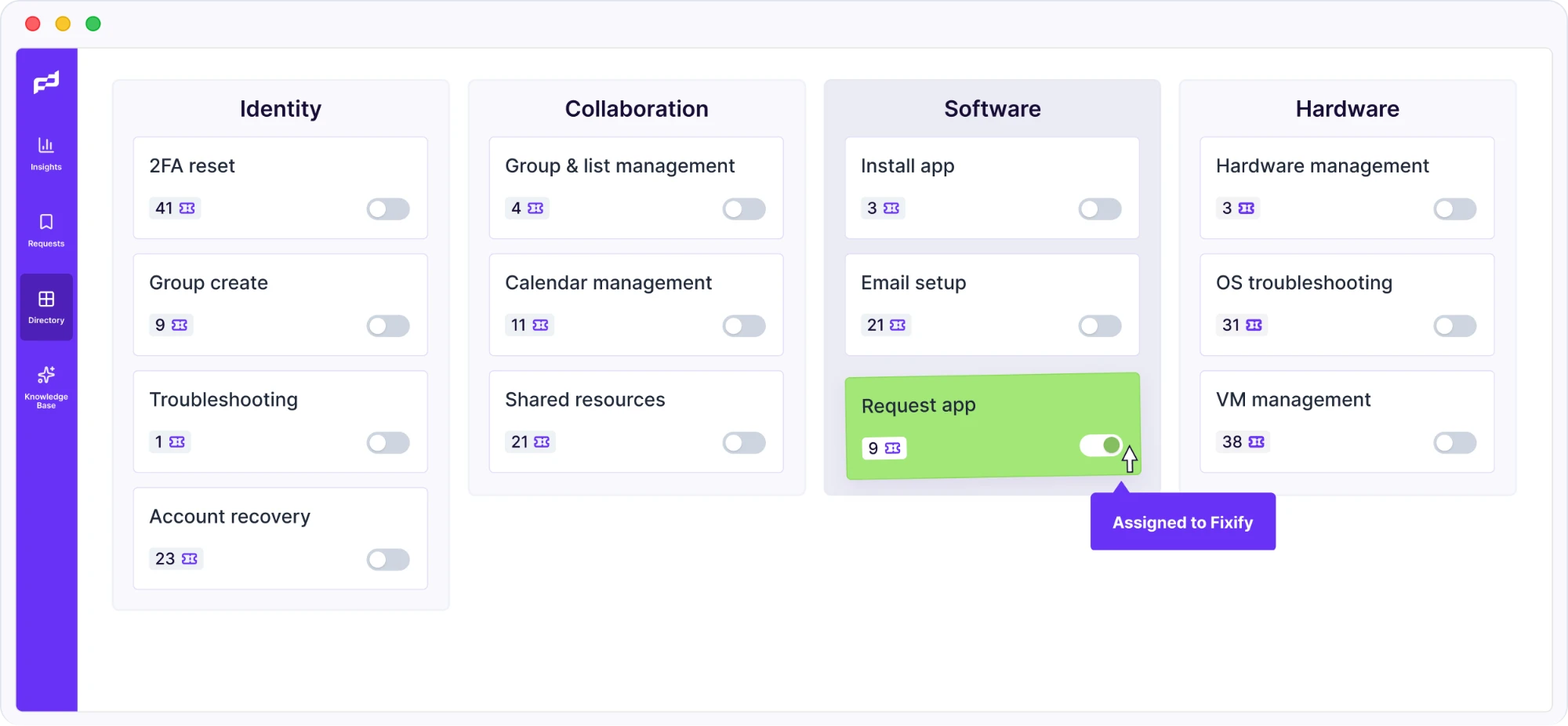The width and height of the screenshot is (1568, 726).
Task: Enable the 2FA reset toggle
Action: (388, 209)
